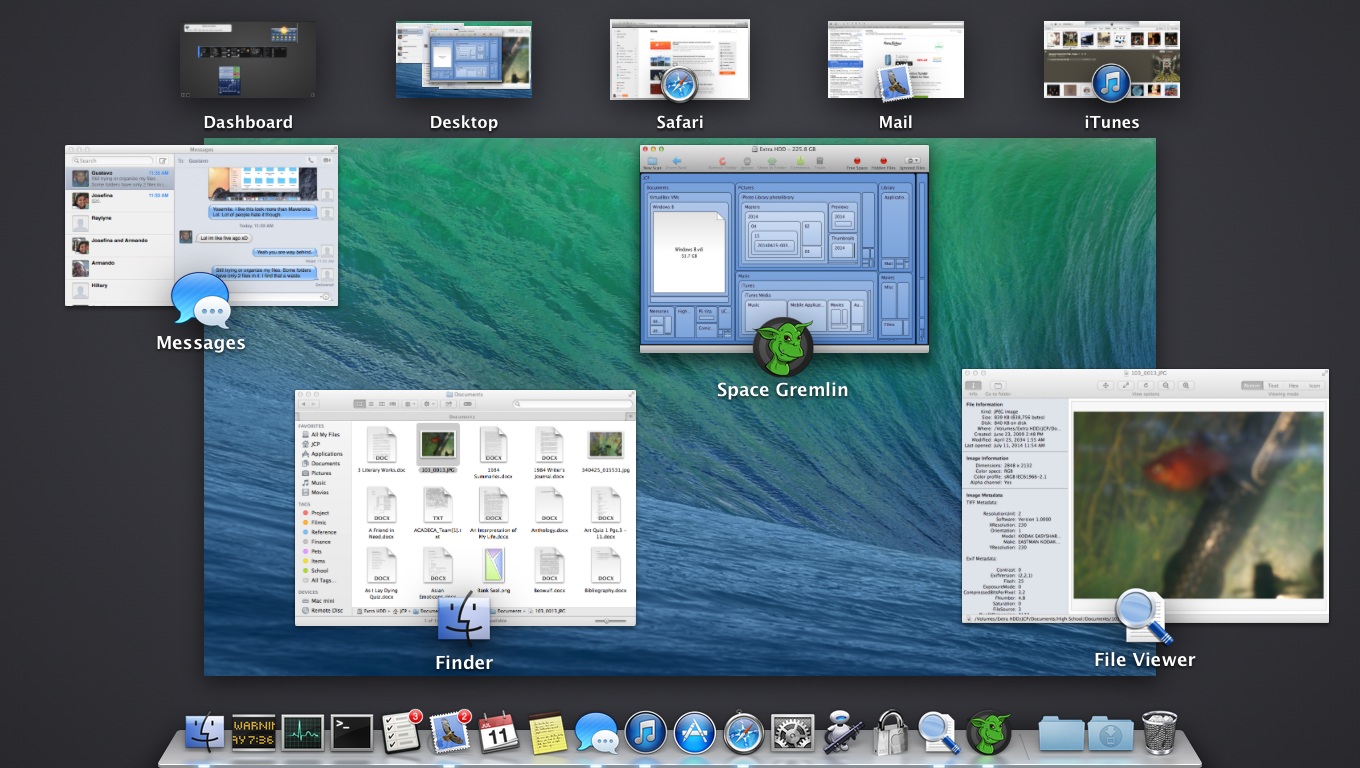The width and height of the screenshot is (1360, 768).
Task: Launch Terminal from the Dock
Action: pyautogui.click(x=352, y=733)
